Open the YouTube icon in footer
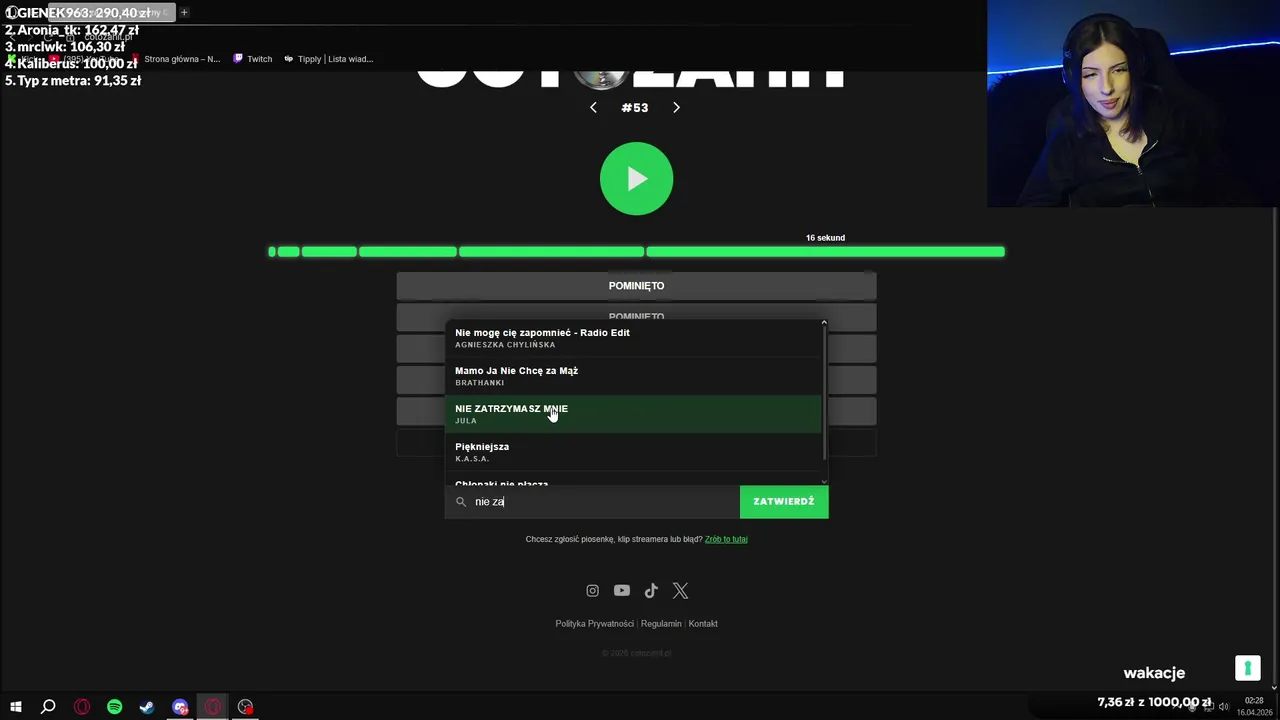1280x720 pixels. (x=622, y=591)
